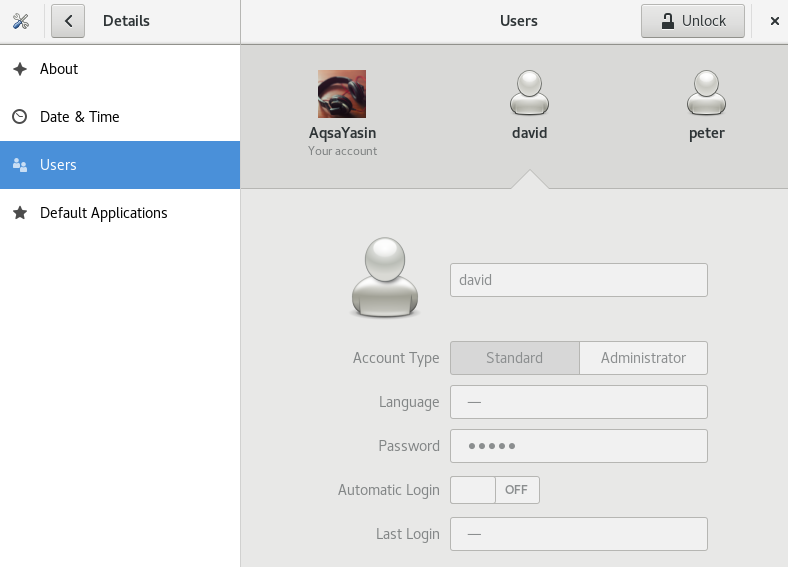Click the Default Applications star icon

(x=20, y=213)
